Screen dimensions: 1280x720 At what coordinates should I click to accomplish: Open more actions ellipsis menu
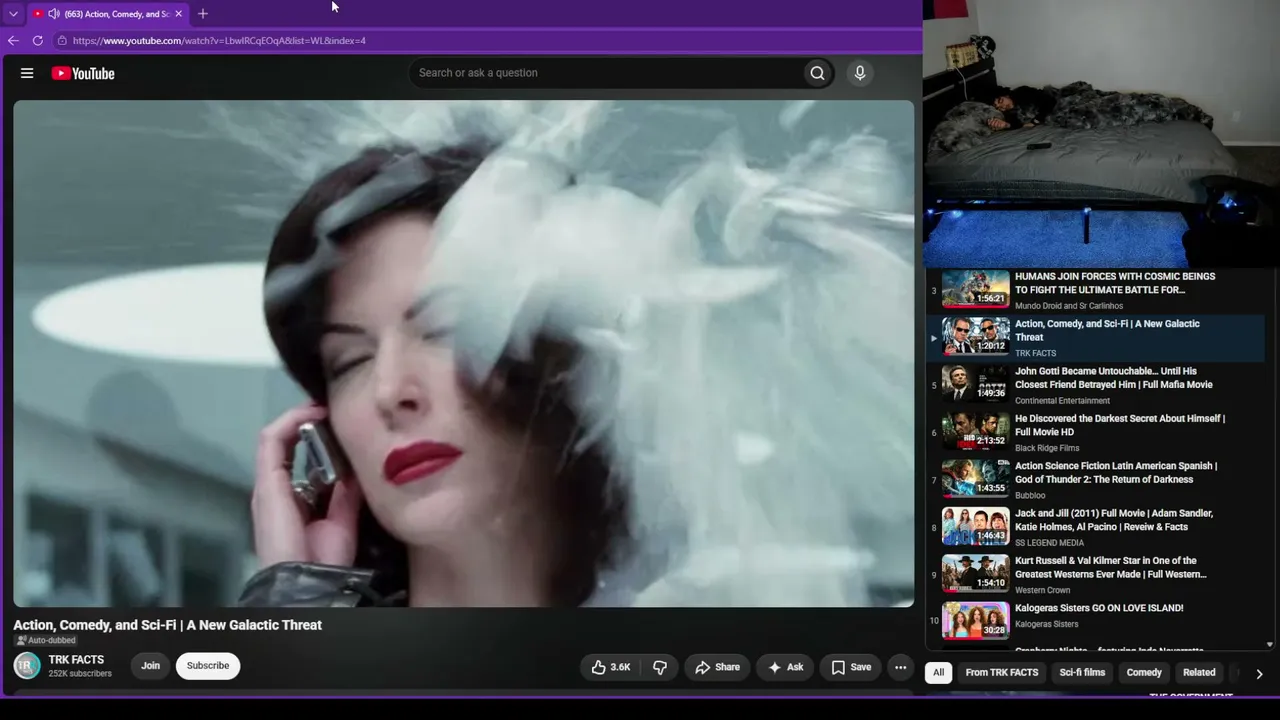(x=900, y=667)
